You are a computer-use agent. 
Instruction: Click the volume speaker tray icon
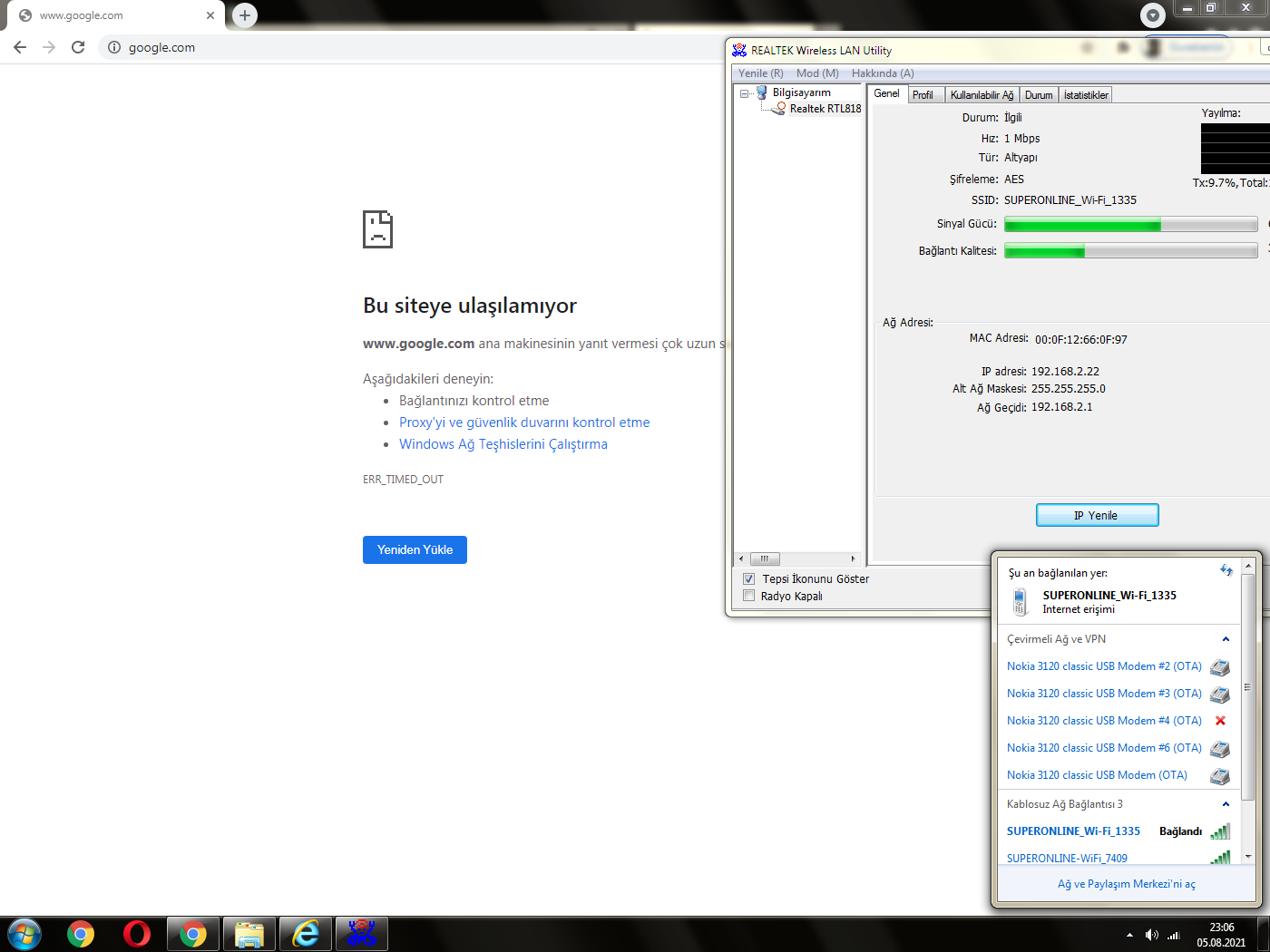click(x=1151, y=935)
